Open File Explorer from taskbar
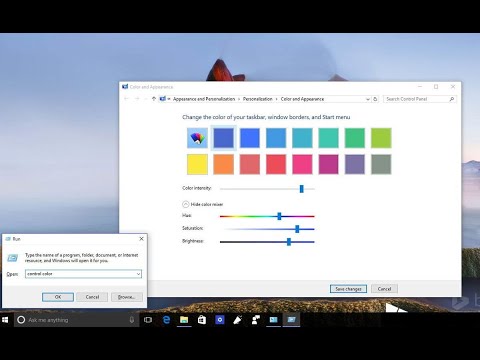480x360 pixels. point(184,320)
